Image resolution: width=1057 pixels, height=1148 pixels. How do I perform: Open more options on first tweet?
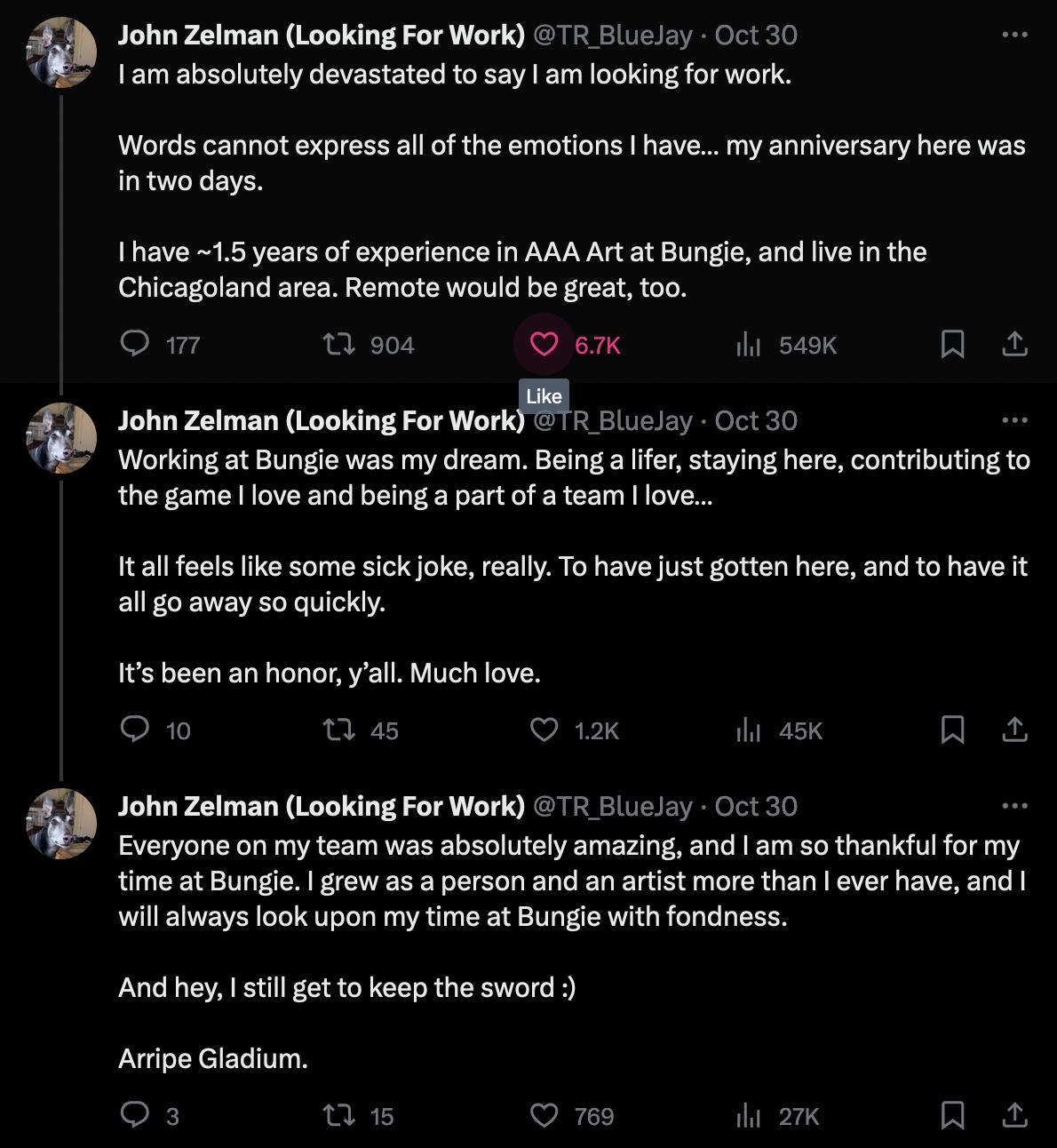(x=1014, y=35)
